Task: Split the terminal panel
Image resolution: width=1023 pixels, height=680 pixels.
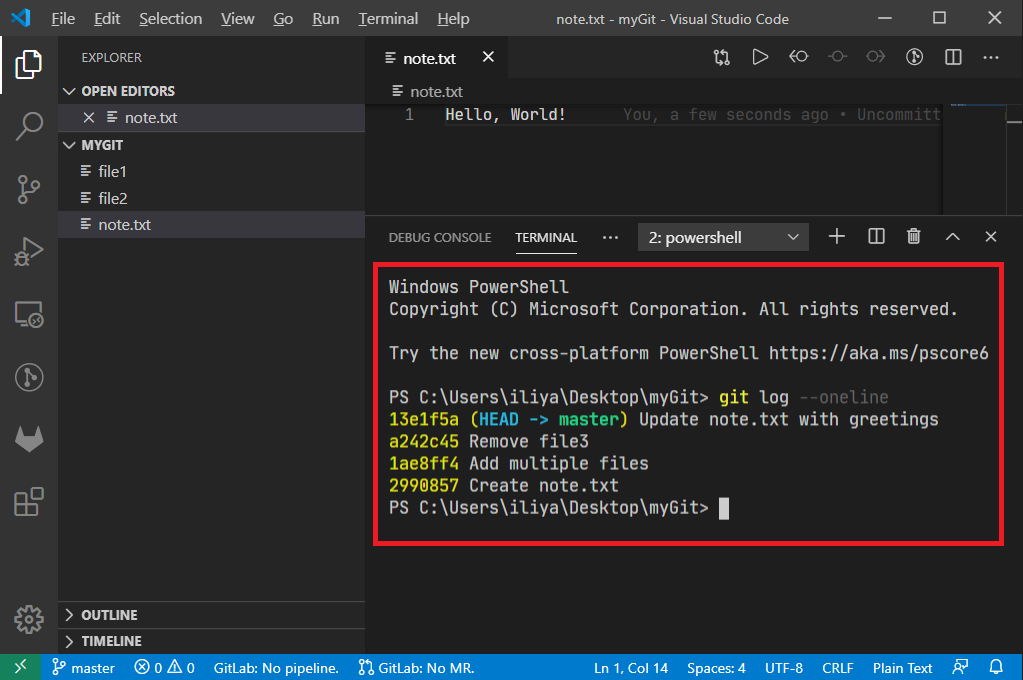Action: [876, 236]
